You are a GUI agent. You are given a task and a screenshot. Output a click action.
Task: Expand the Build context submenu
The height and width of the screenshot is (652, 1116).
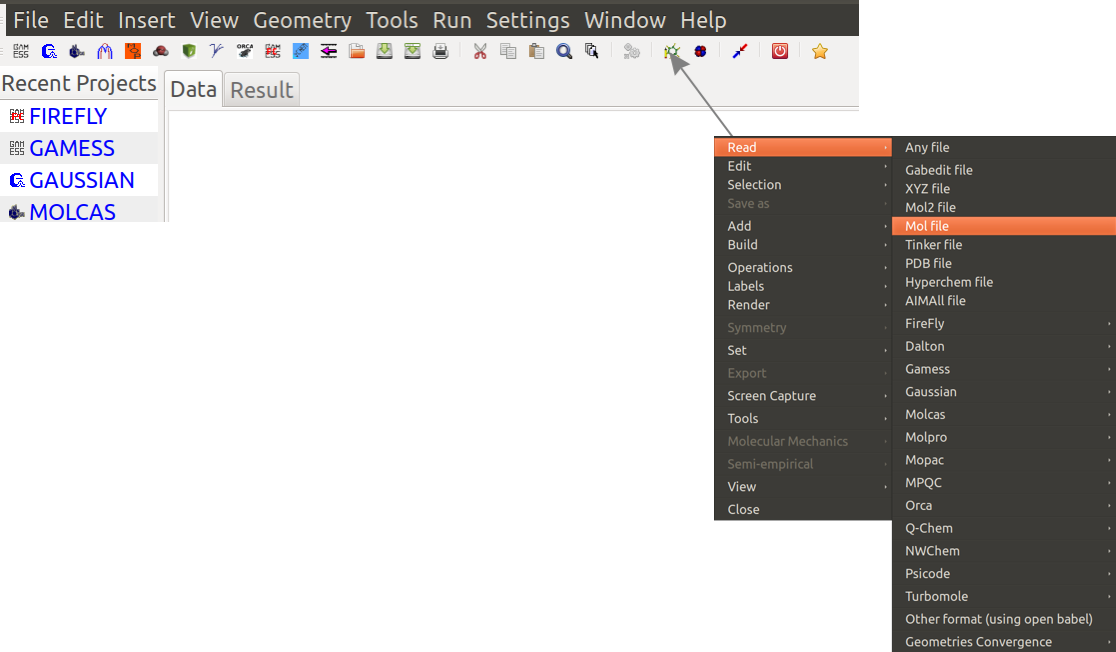coord(803,245)
